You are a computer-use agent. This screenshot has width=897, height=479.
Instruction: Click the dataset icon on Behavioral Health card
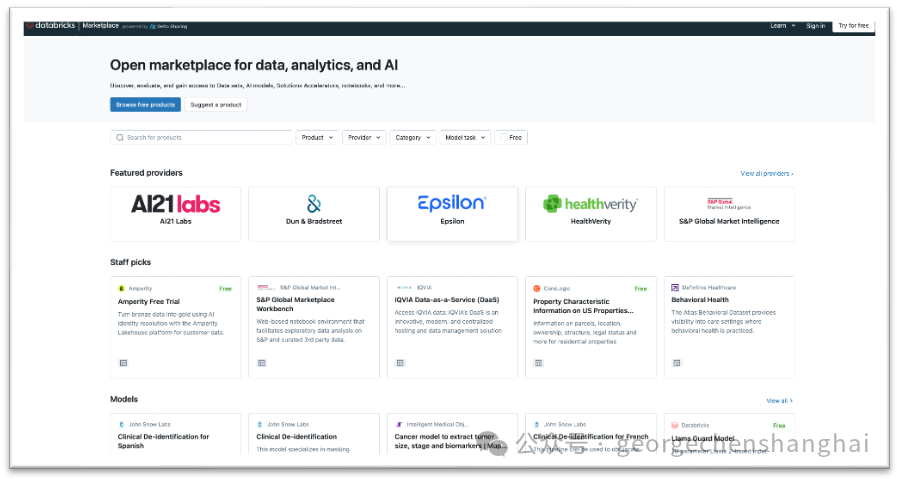tap(676, 363)
